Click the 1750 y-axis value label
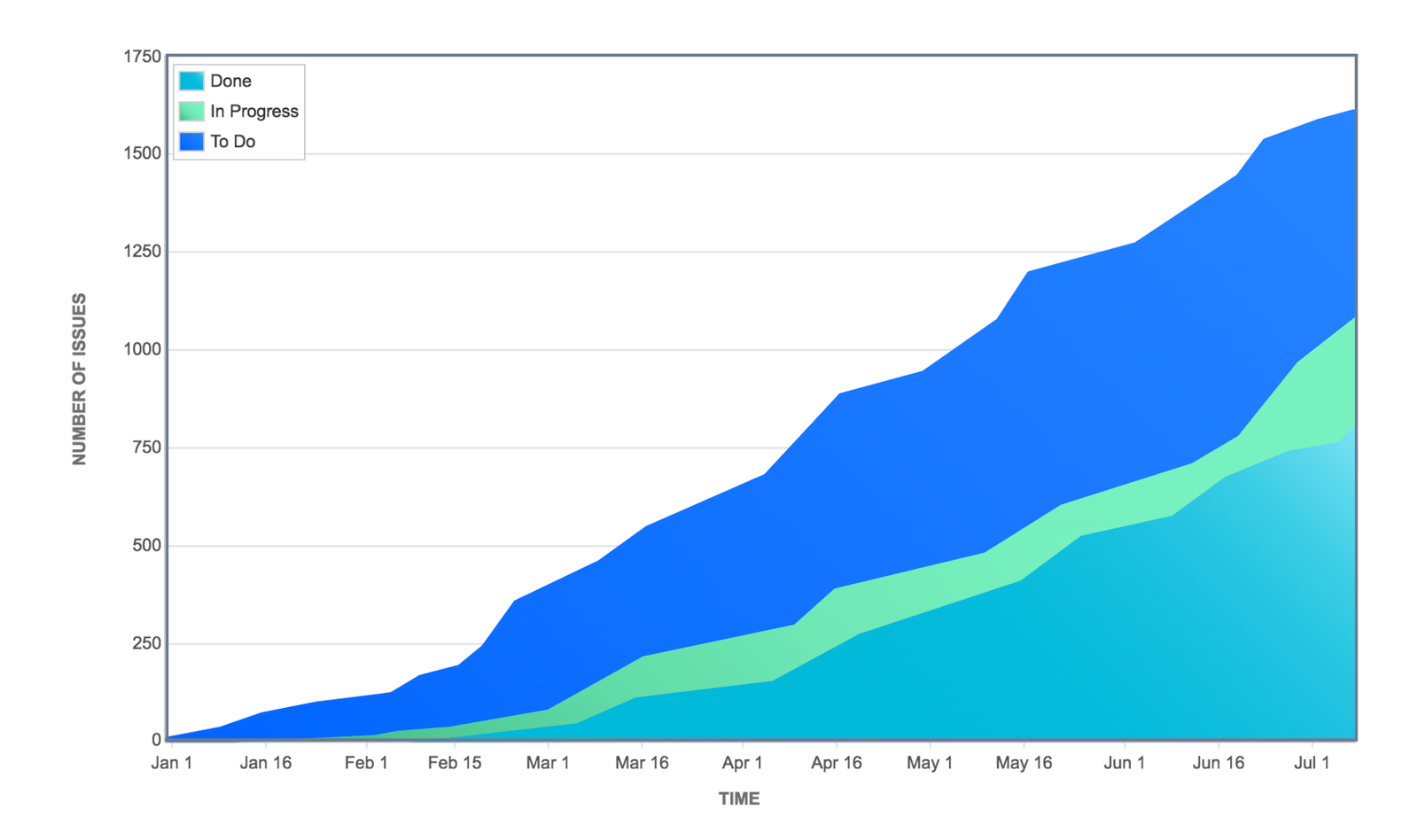 (x=142, y=57)
